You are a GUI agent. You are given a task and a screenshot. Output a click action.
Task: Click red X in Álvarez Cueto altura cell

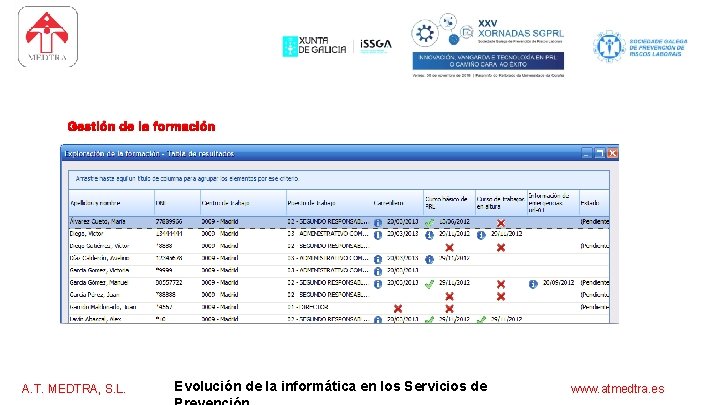click(501, 223)
